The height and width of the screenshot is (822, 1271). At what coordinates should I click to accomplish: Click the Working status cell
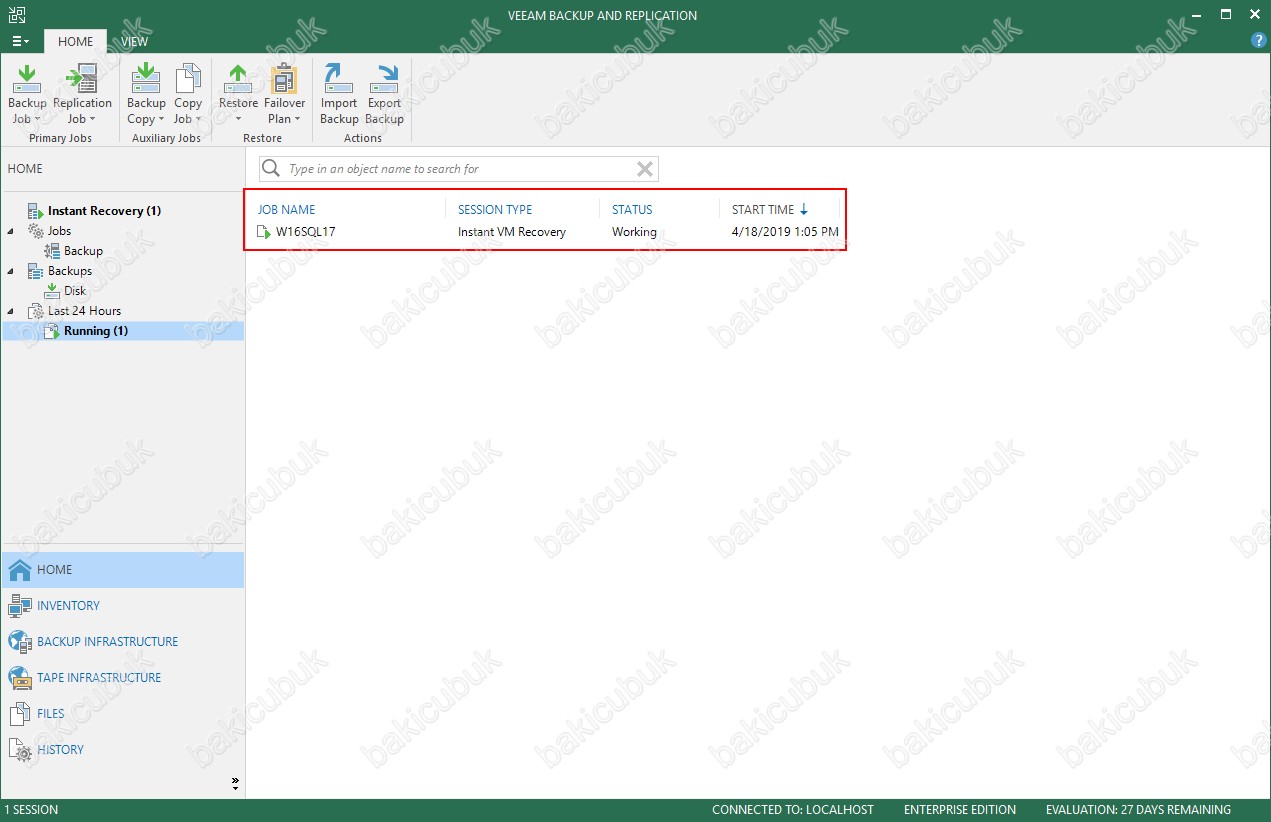[x=634, y=232]
